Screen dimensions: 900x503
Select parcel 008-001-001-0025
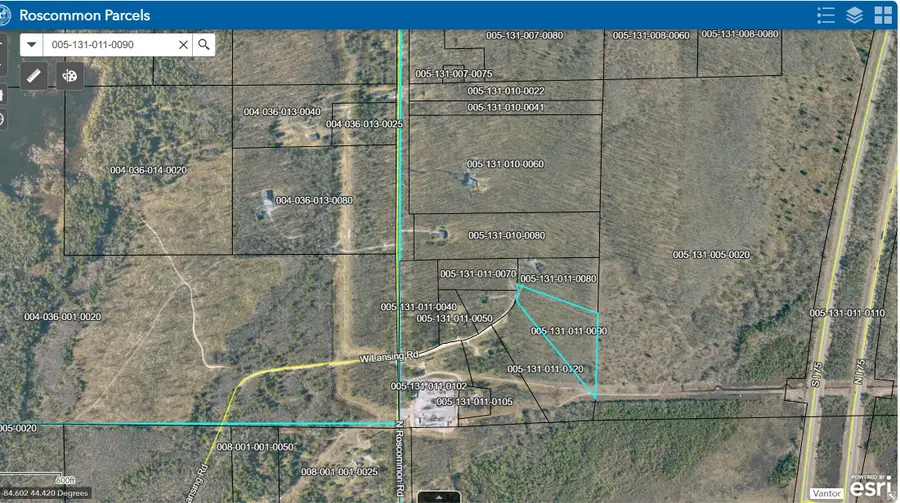coord(339,471)
